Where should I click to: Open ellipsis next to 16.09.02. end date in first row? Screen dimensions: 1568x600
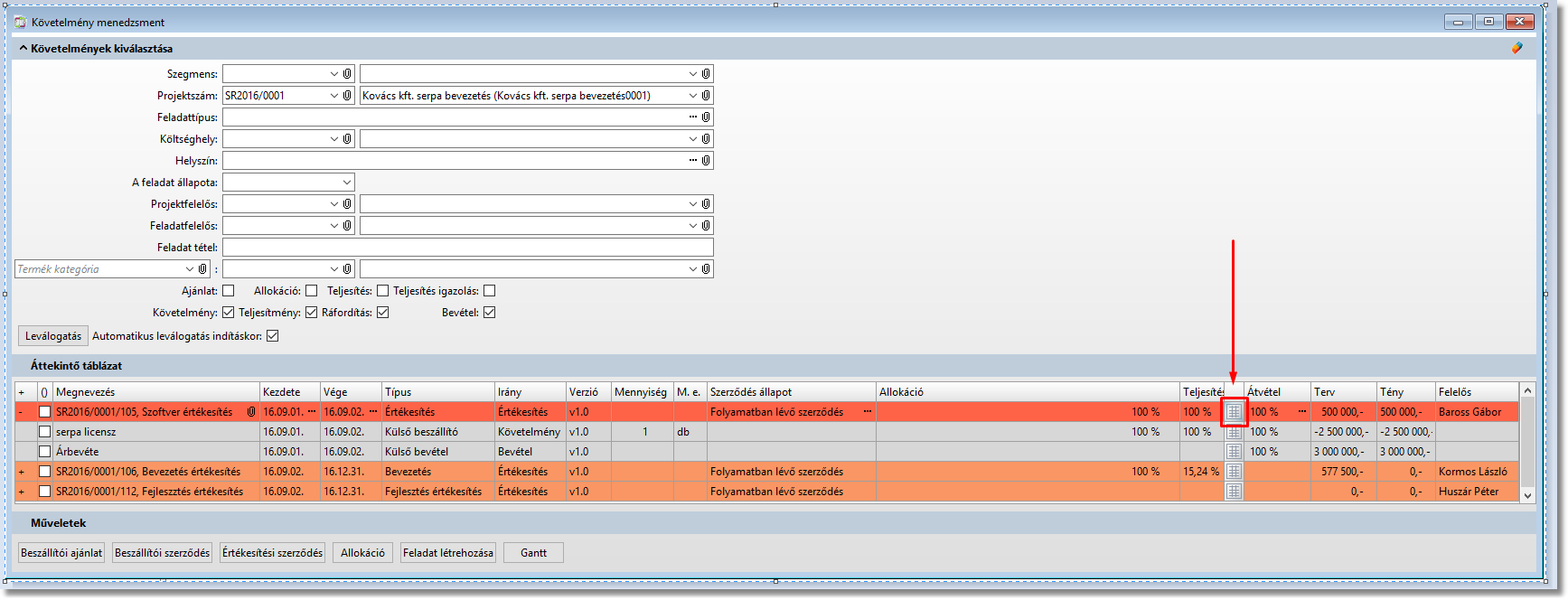tap(373, 411)
